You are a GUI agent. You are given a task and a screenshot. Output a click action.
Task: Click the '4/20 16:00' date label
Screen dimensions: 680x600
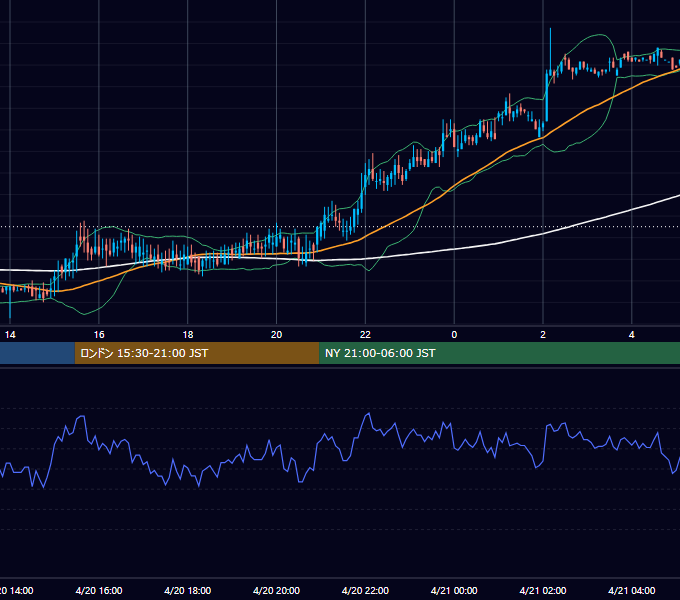(99, 590)
